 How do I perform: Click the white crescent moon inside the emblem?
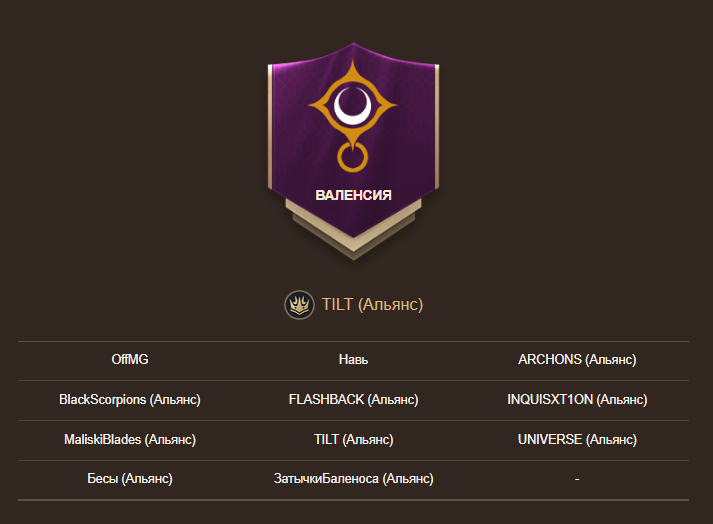point(352,106)
